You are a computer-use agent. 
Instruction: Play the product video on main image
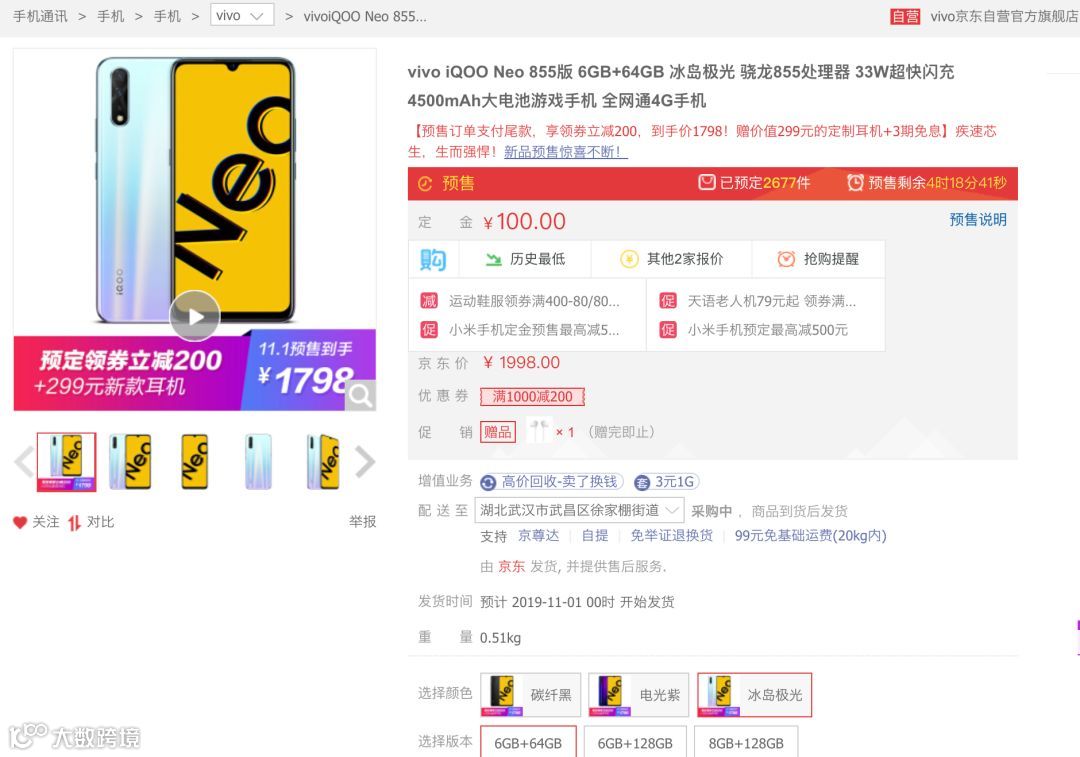pos(195,316)
